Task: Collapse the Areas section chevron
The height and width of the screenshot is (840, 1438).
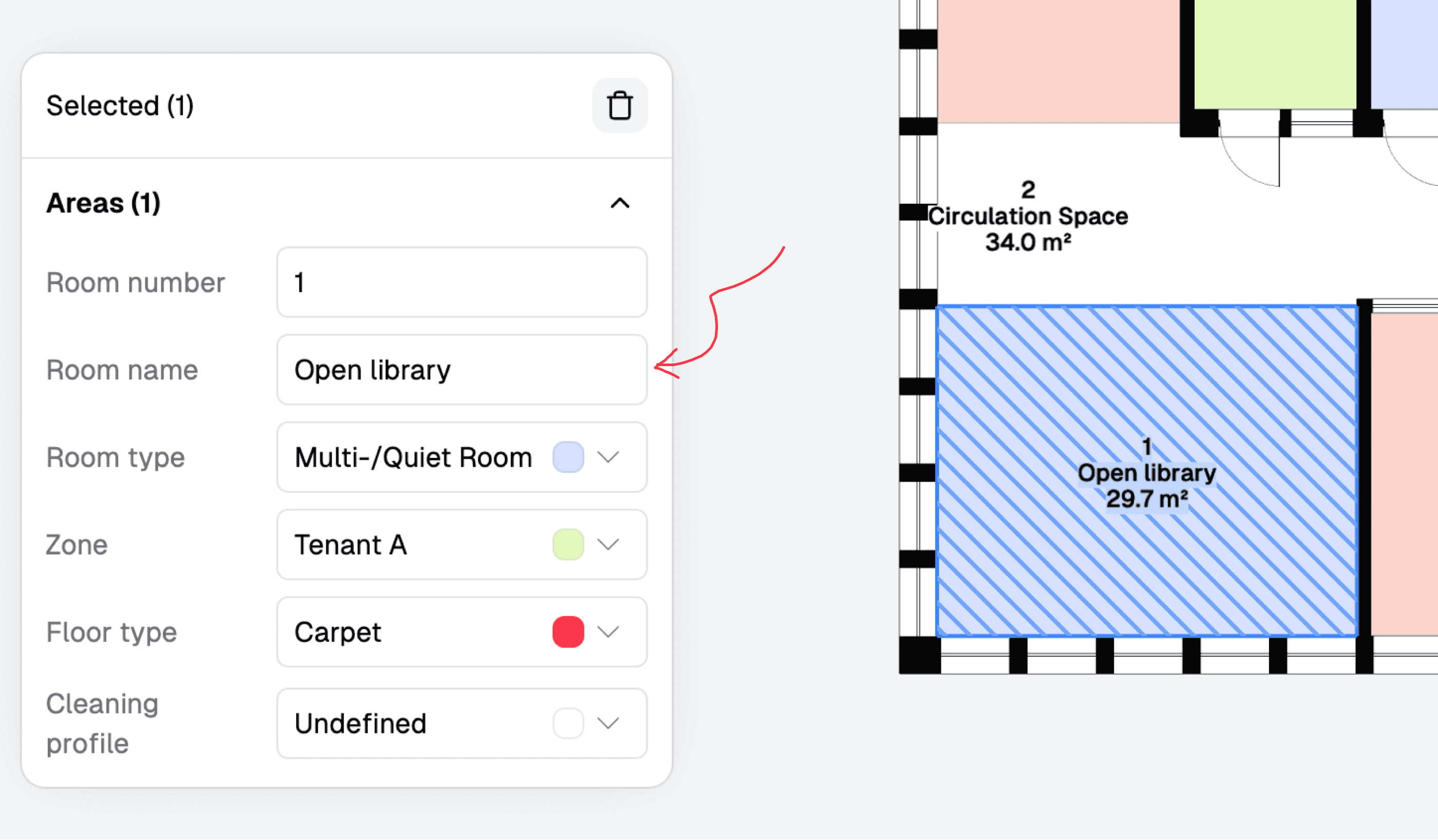Action: click(620, 203)
